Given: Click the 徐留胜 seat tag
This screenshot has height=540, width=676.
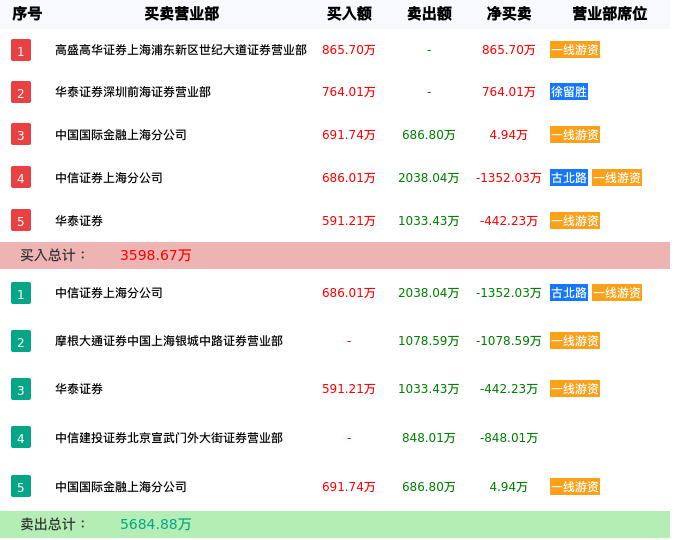Looking at the screenshot, I should click(569, 92).
